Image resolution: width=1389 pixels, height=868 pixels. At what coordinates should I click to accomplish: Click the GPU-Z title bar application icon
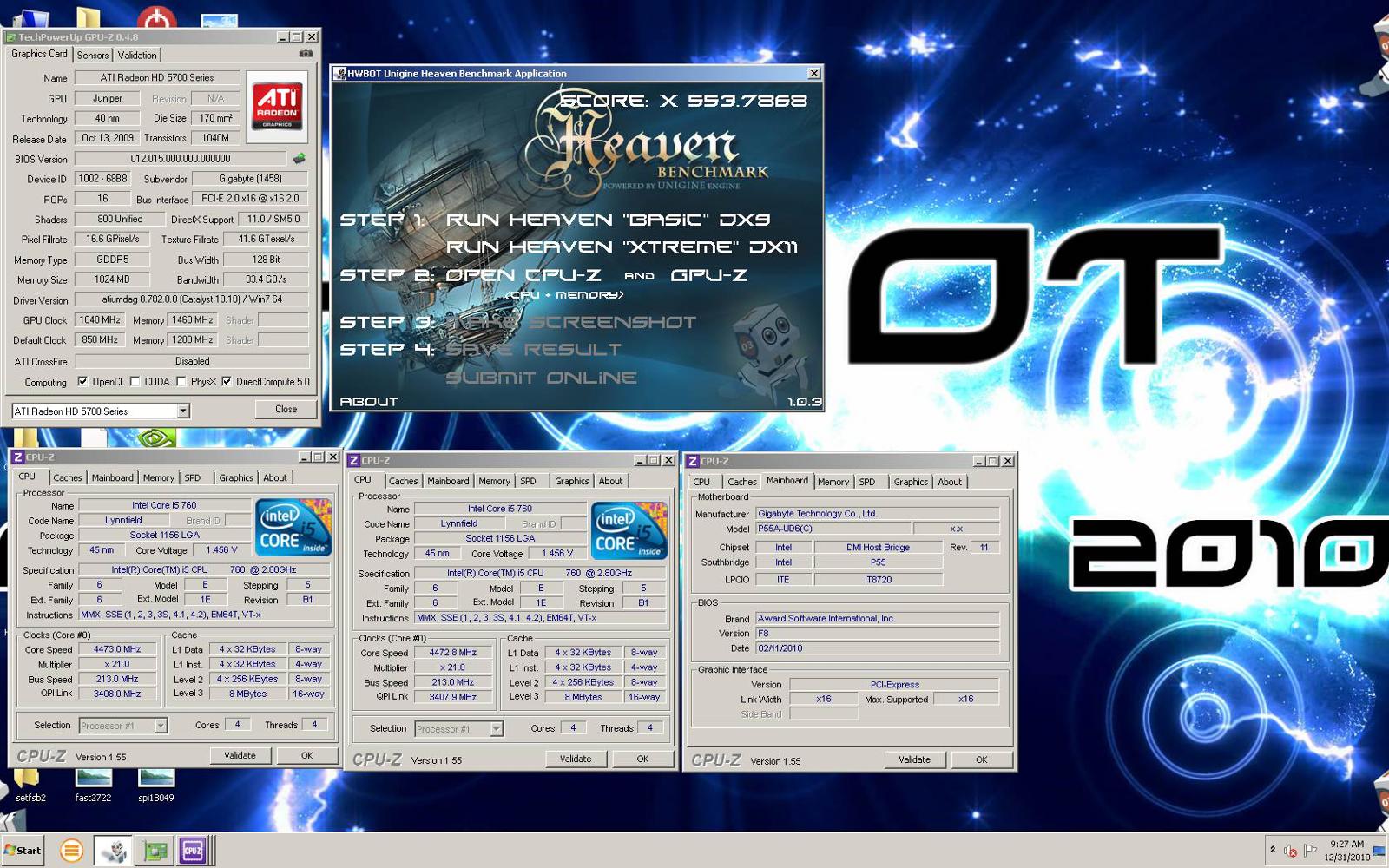pyautogui.click(x=10, y=37)
